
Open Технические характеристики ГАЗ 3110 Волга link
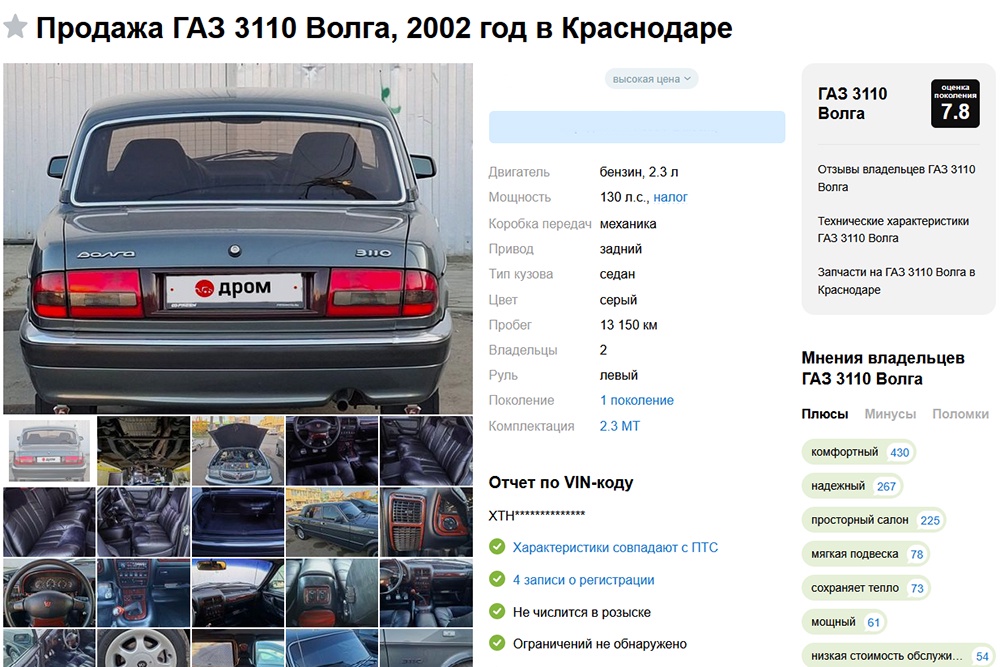click(x=893, y=230)
